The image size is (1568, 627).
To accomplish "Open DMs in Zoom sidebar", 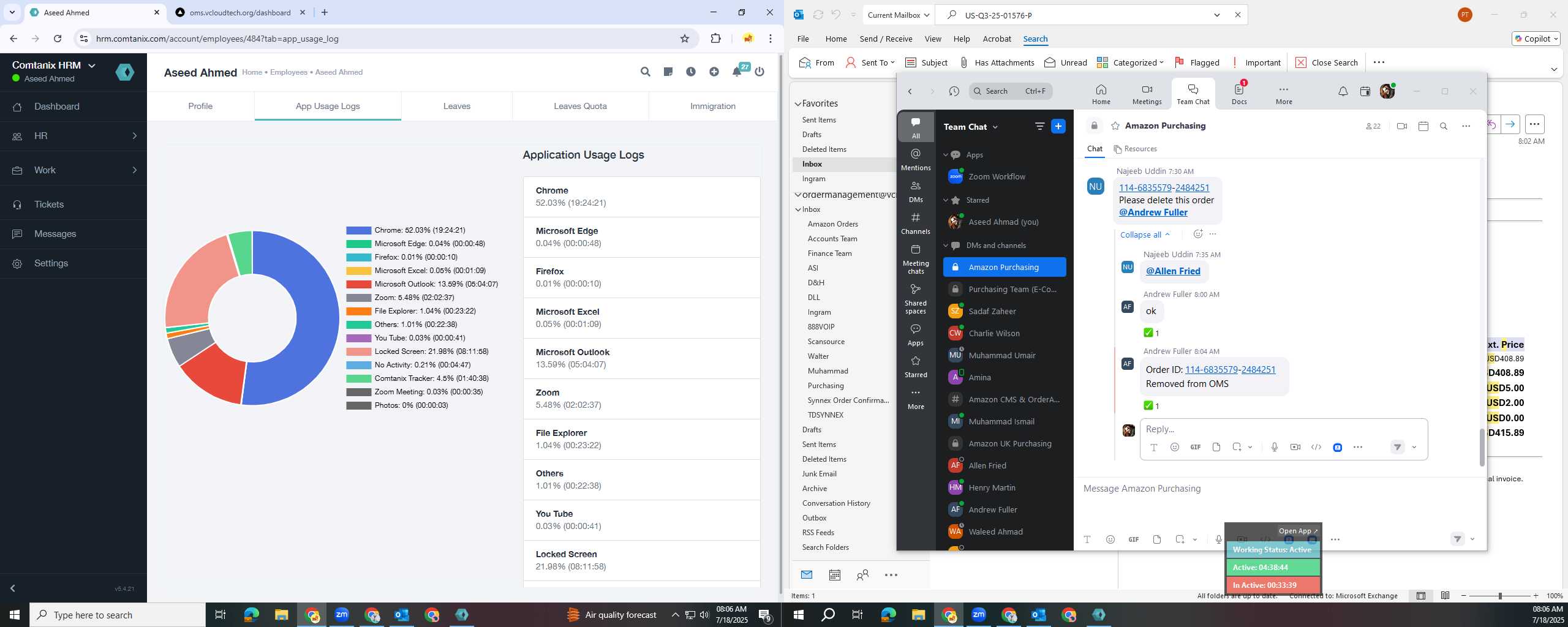I will pos(916,191).
